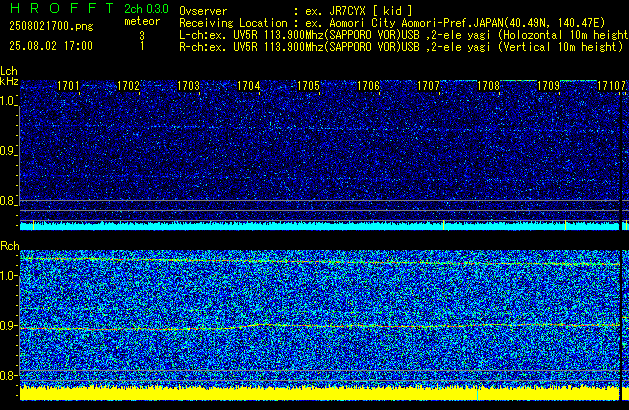Select the 1709 time label
This screenshot has width=629, height=410.
548,86
